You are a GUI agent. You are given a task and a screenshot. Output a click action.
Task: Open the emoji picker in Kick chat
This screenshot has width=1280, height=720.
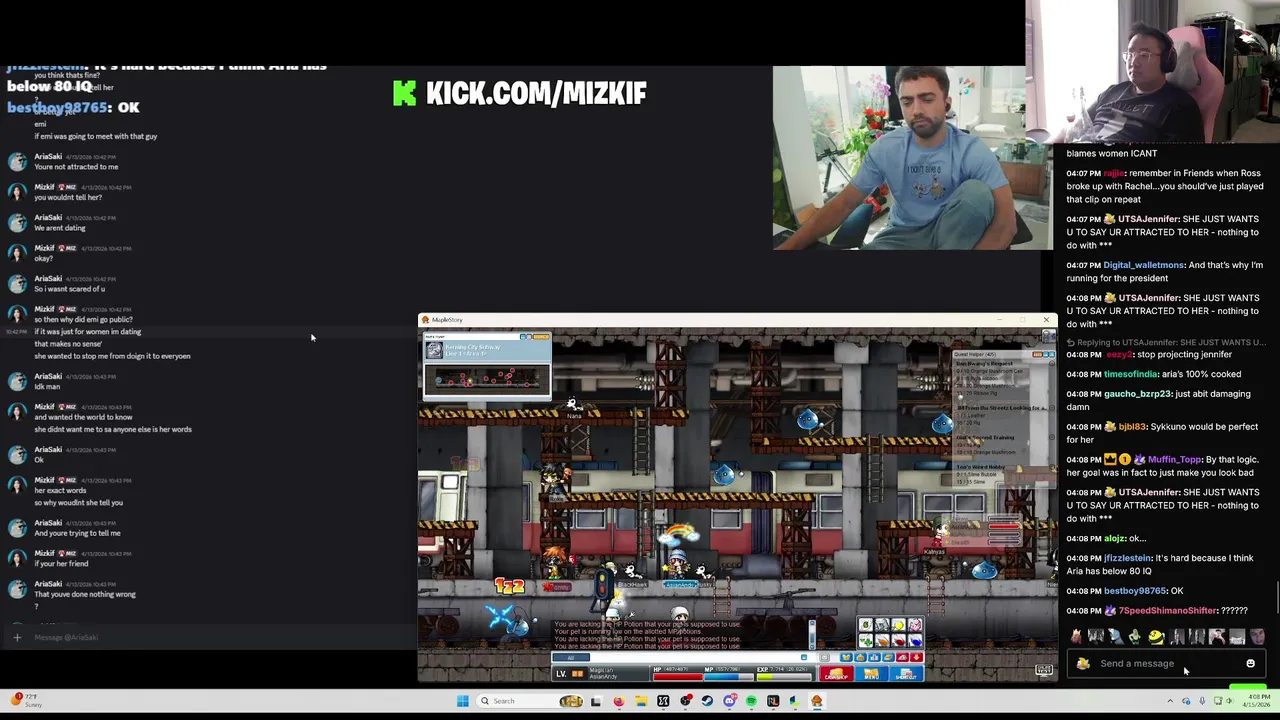coord(1250,663)
